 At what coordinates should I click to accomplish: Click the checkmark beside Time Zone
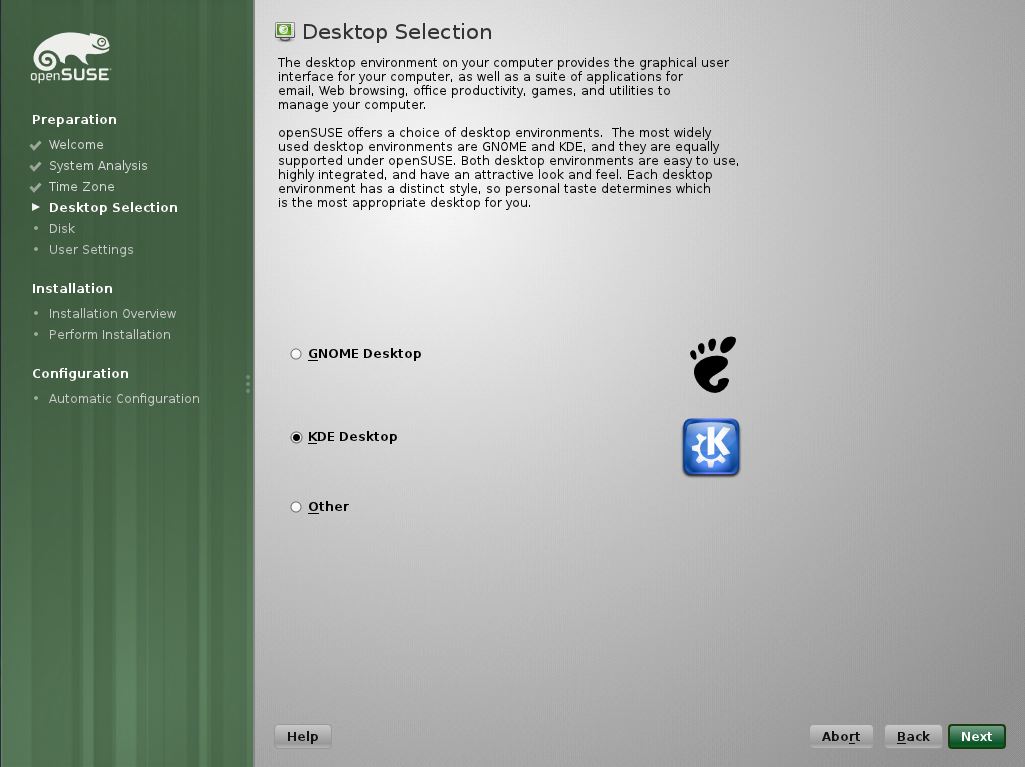[x=35, y=187]
